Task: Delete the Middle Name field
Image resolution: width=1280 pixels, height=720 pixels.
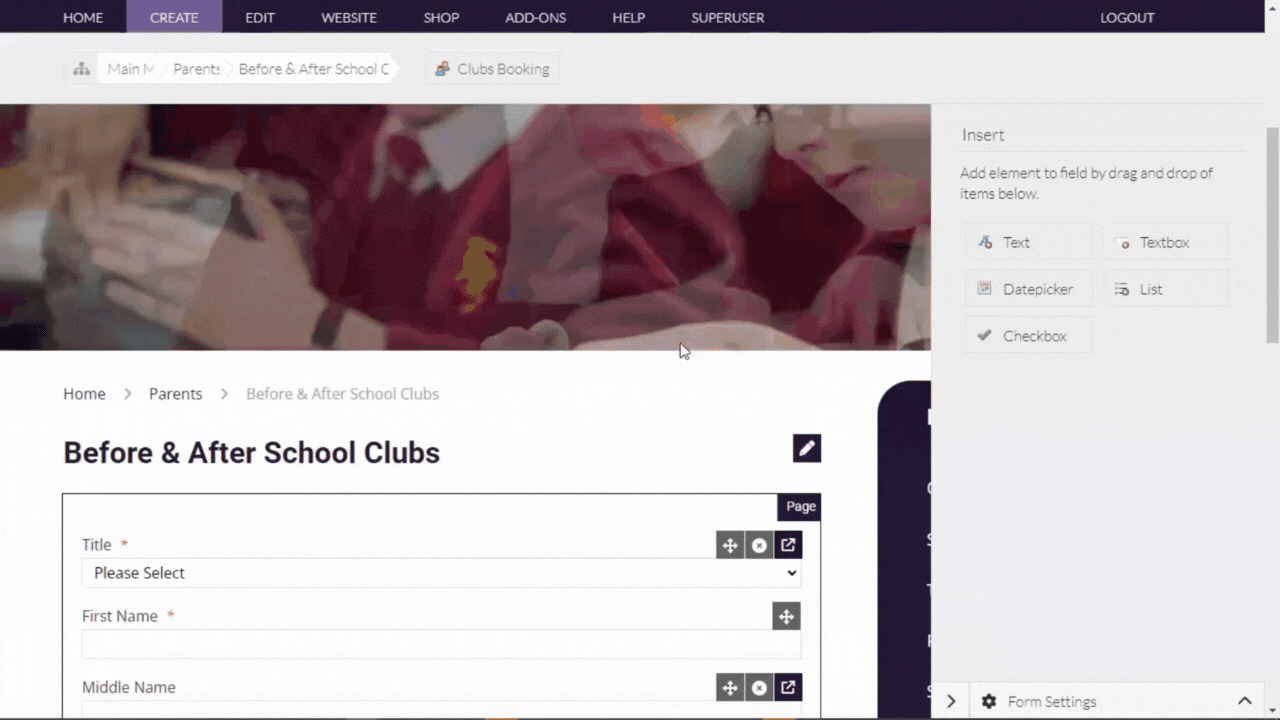Action: (x=759, y=687)
